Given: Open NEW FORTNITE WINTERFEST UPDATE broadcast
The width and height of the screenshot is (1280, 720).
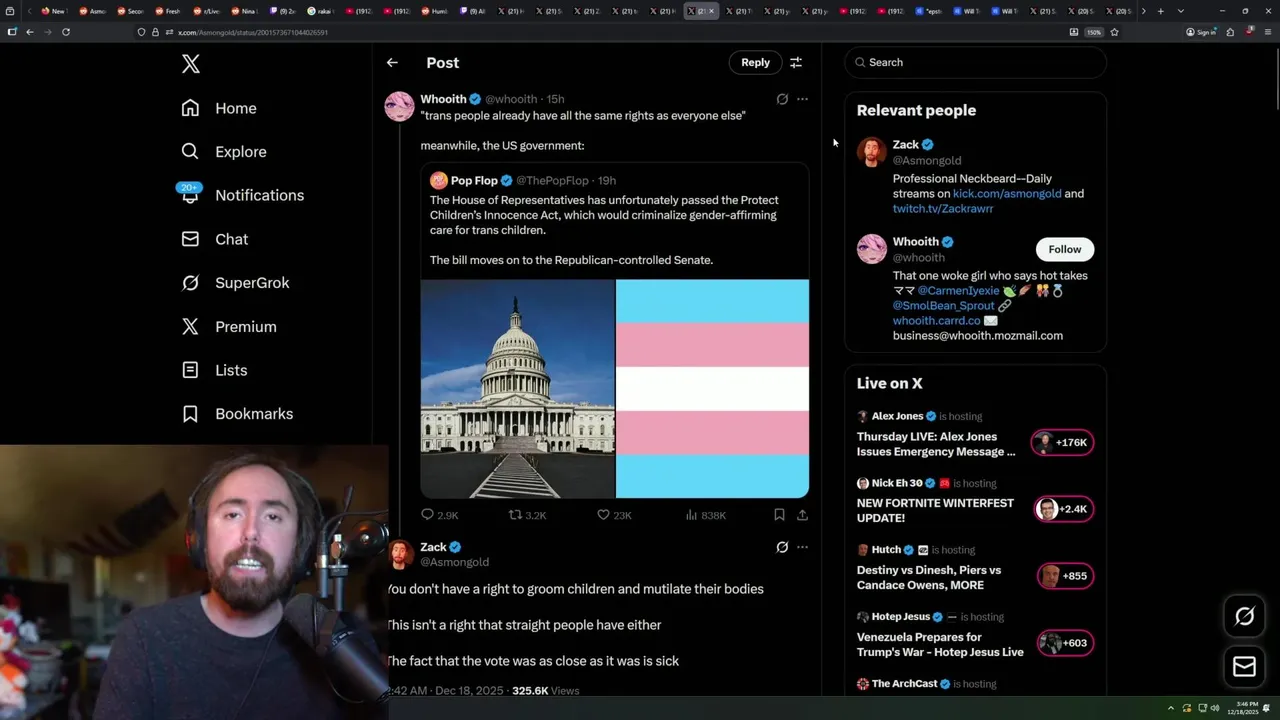Looking at the screenshot, I should (935, 510).
